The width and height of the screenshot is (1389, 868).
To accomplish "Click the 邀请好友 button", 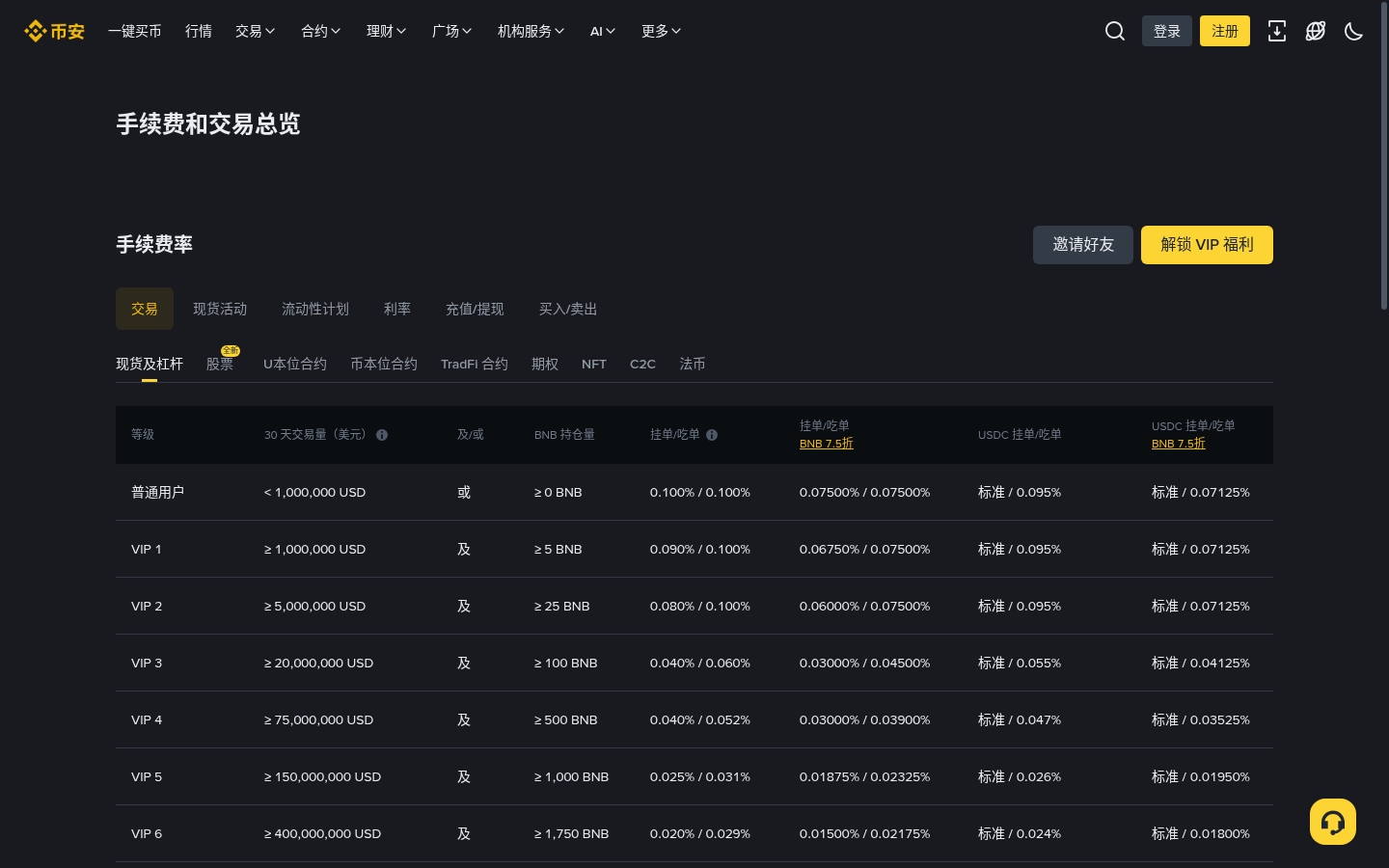I will click(x=1083, y=245).
